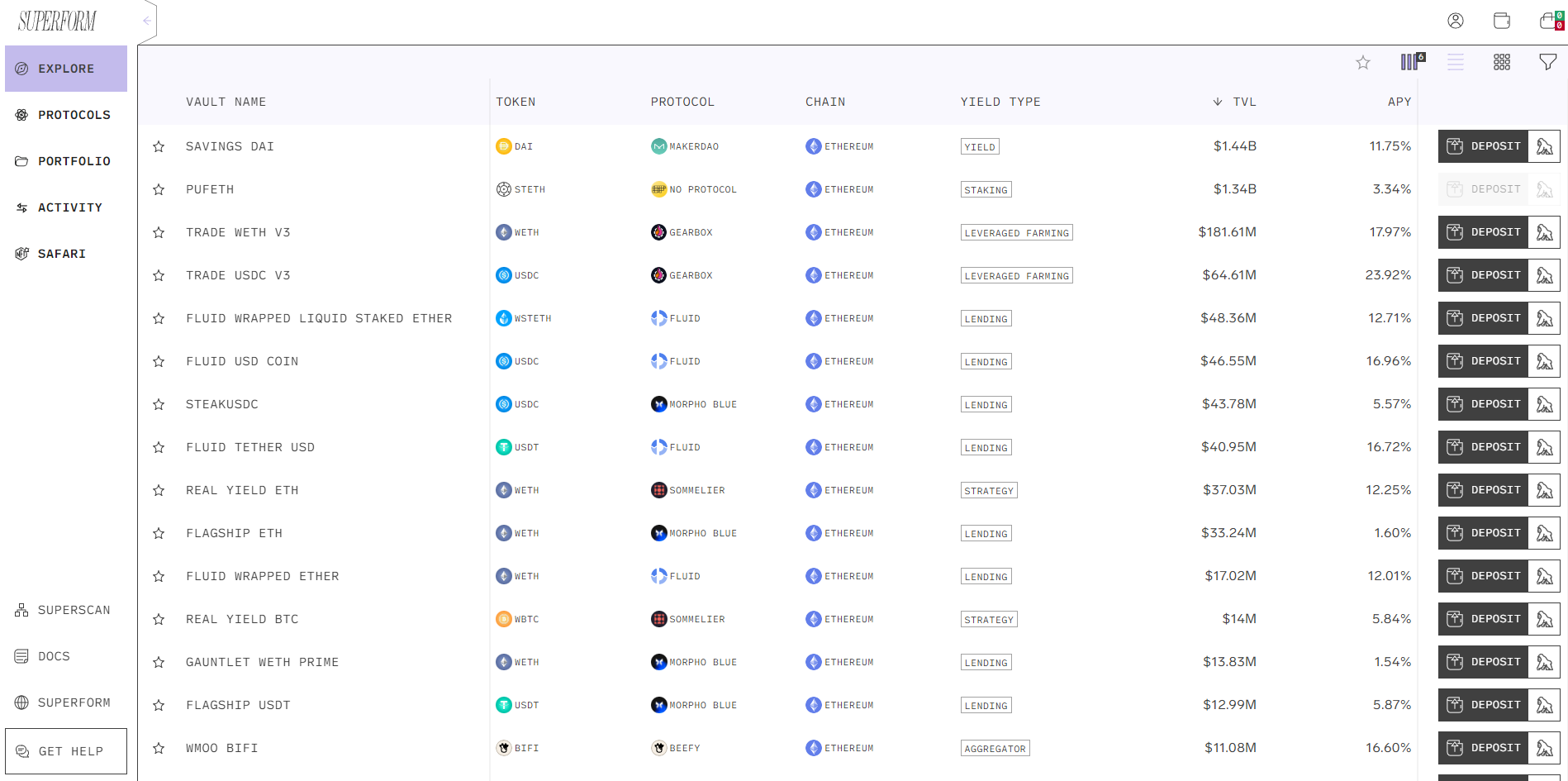The image size is (1568, 781).
Task: Click the BIFI token icon
Action: point(504,748)
